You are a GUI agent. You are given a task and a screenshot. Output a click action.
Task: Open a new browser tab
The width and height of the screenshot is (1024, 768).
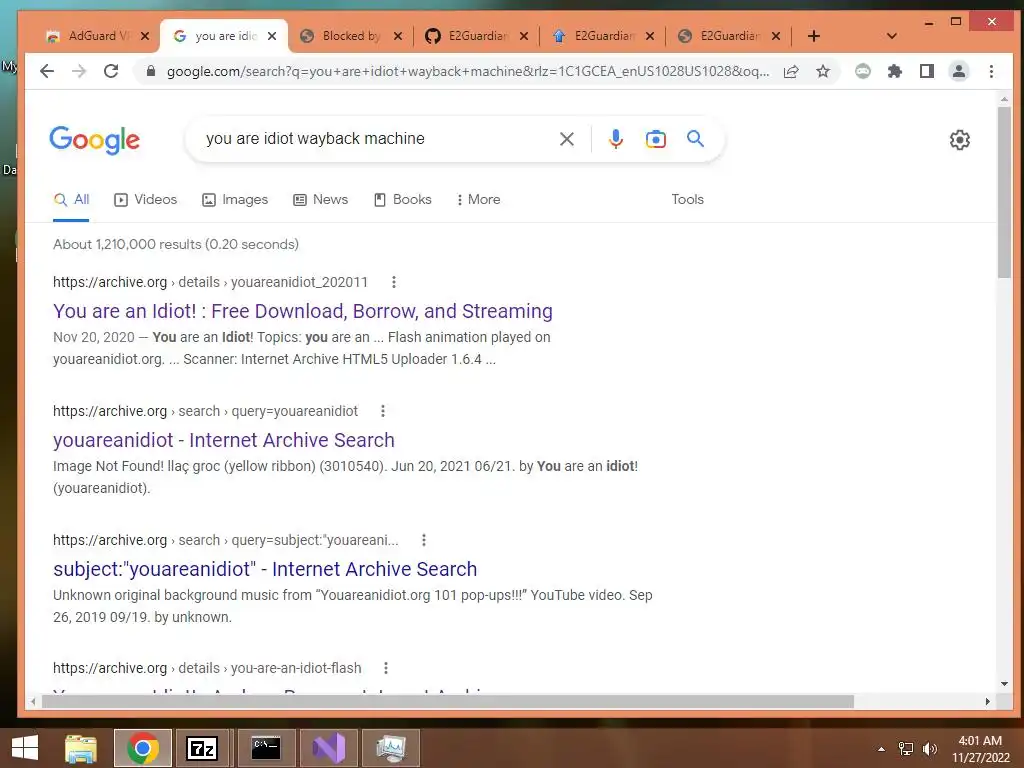coord(814,36)
